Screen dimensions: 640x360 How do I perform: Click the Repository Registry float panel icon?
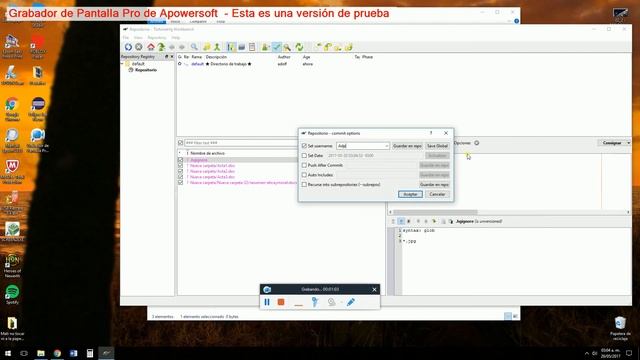pyautogui.click(x=167, y=57)
